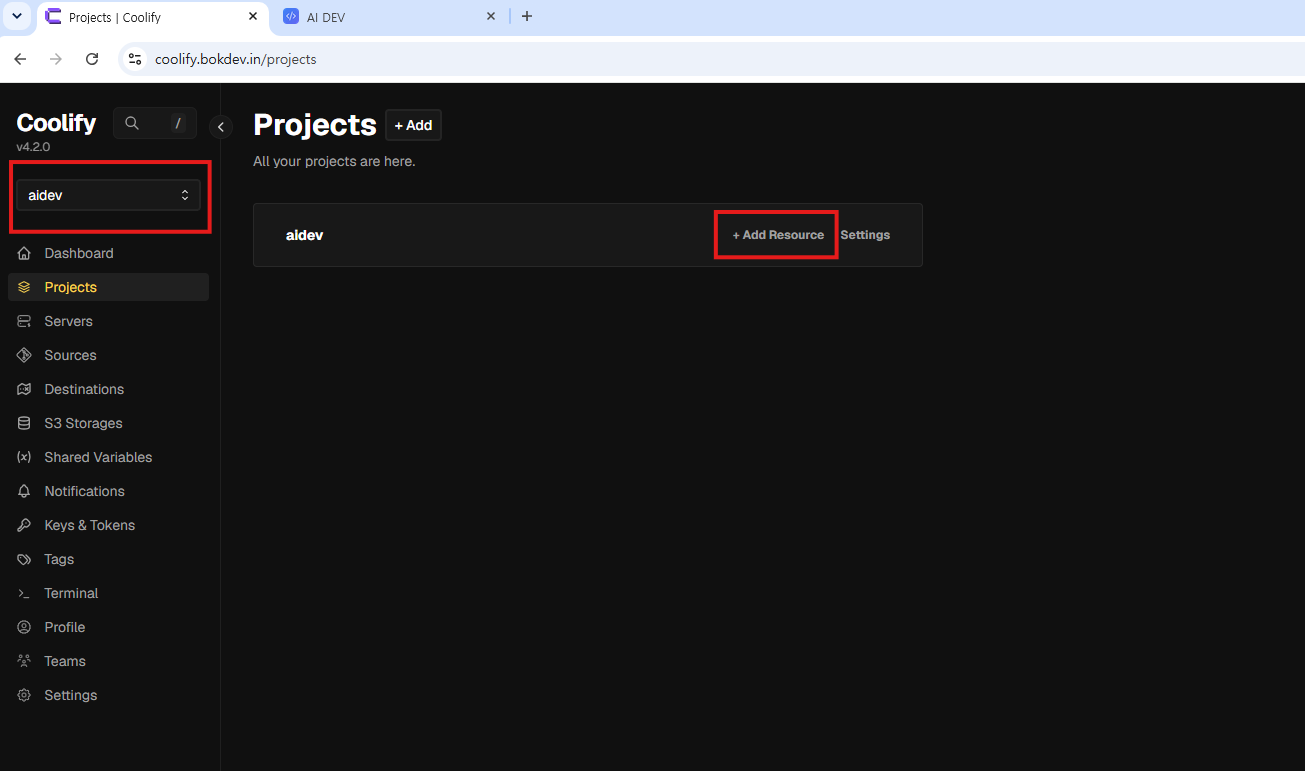Click the v4.2.0 version label

tap(33, 147)
